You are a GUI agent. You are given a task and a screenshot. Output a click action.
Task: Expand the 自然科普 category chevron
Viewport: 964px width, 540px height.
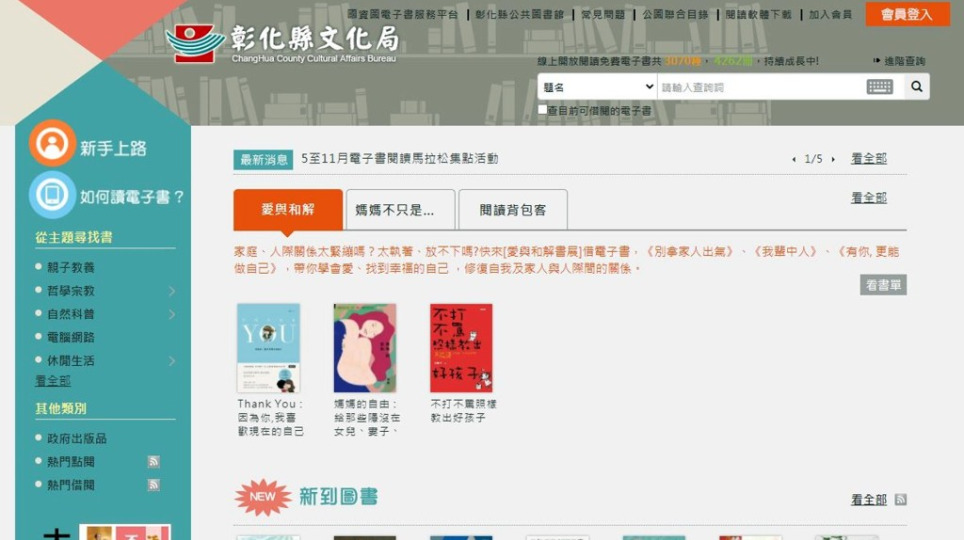(172, 314)
